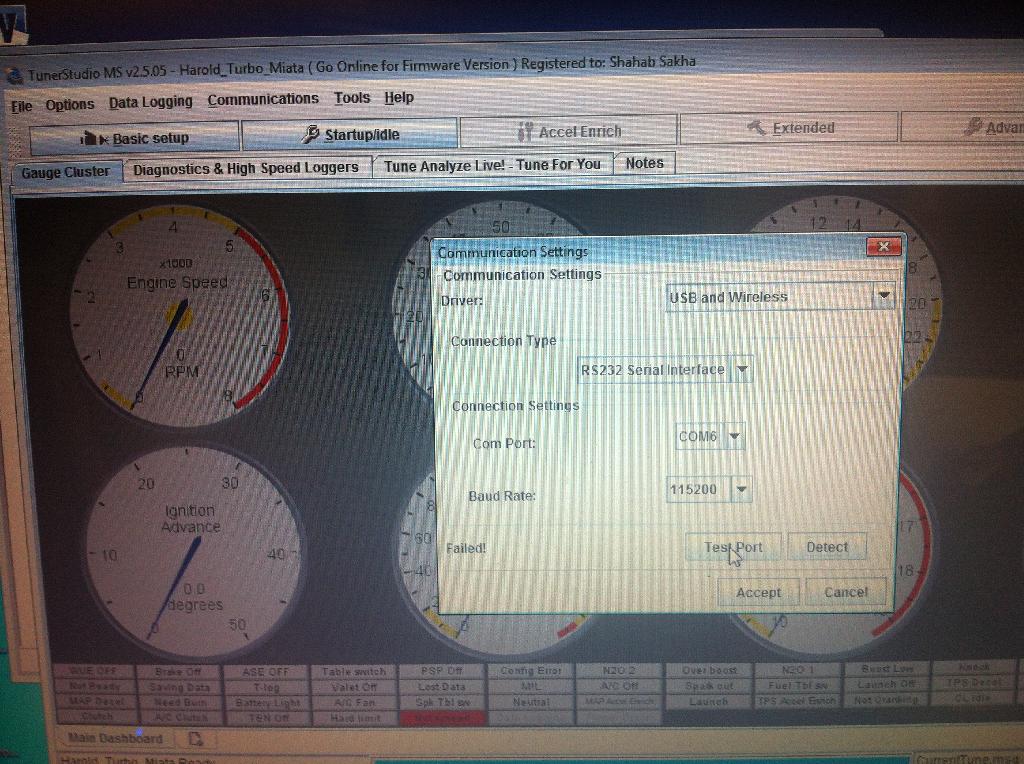Click the Neutral indicator
The height and width of the screenshot is (764, 1024).
[x=531, y=702]
